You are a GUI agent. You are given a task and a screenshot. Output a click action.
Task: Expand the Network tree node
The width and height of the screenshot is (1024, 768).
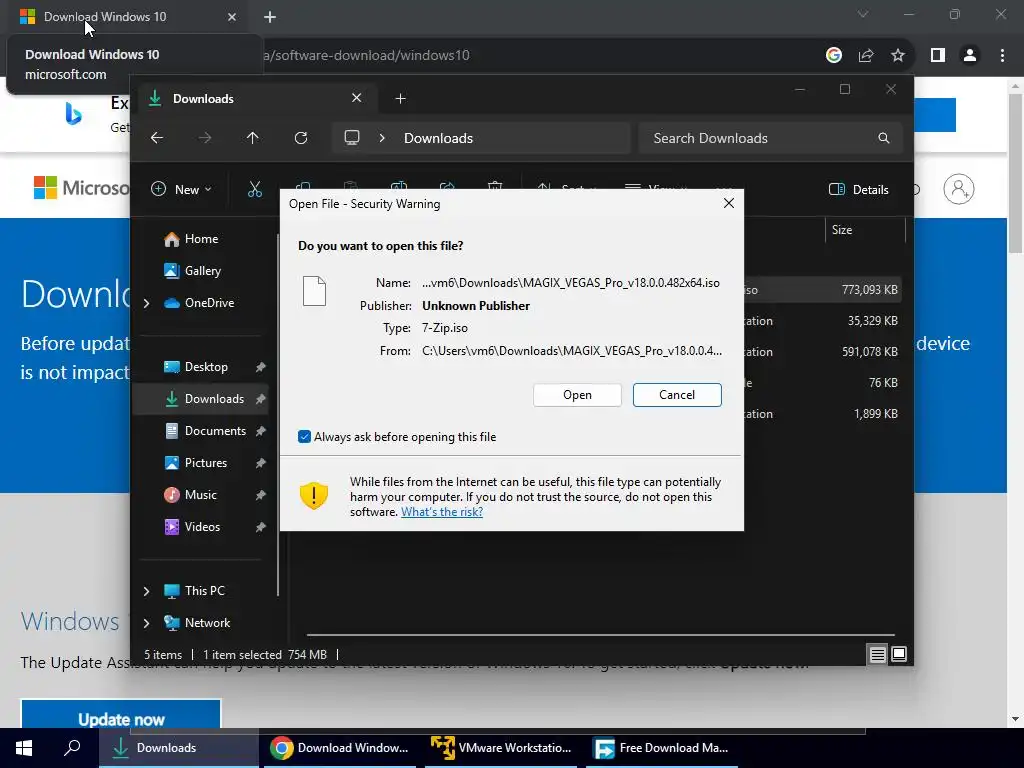pos(146,623)
